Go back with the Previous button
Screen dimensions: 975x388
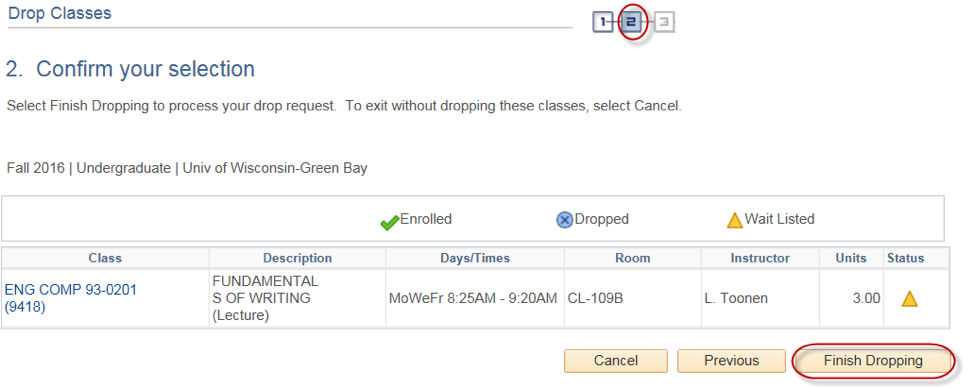tap(731, 361)
